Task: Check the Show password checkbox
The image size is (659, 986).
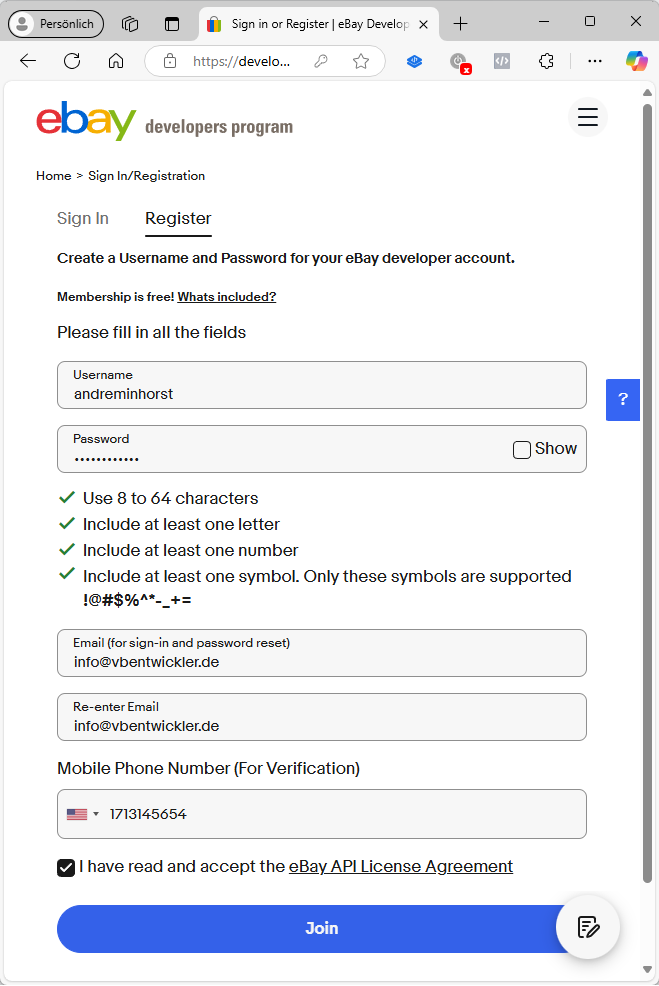Action: (521, 449)
